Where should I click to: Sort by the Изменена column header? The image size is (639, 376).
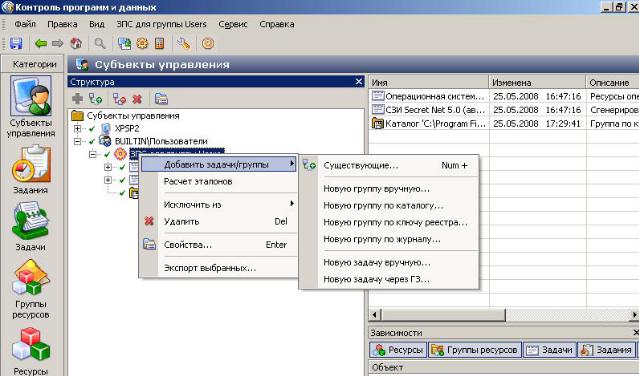[537, 82]
